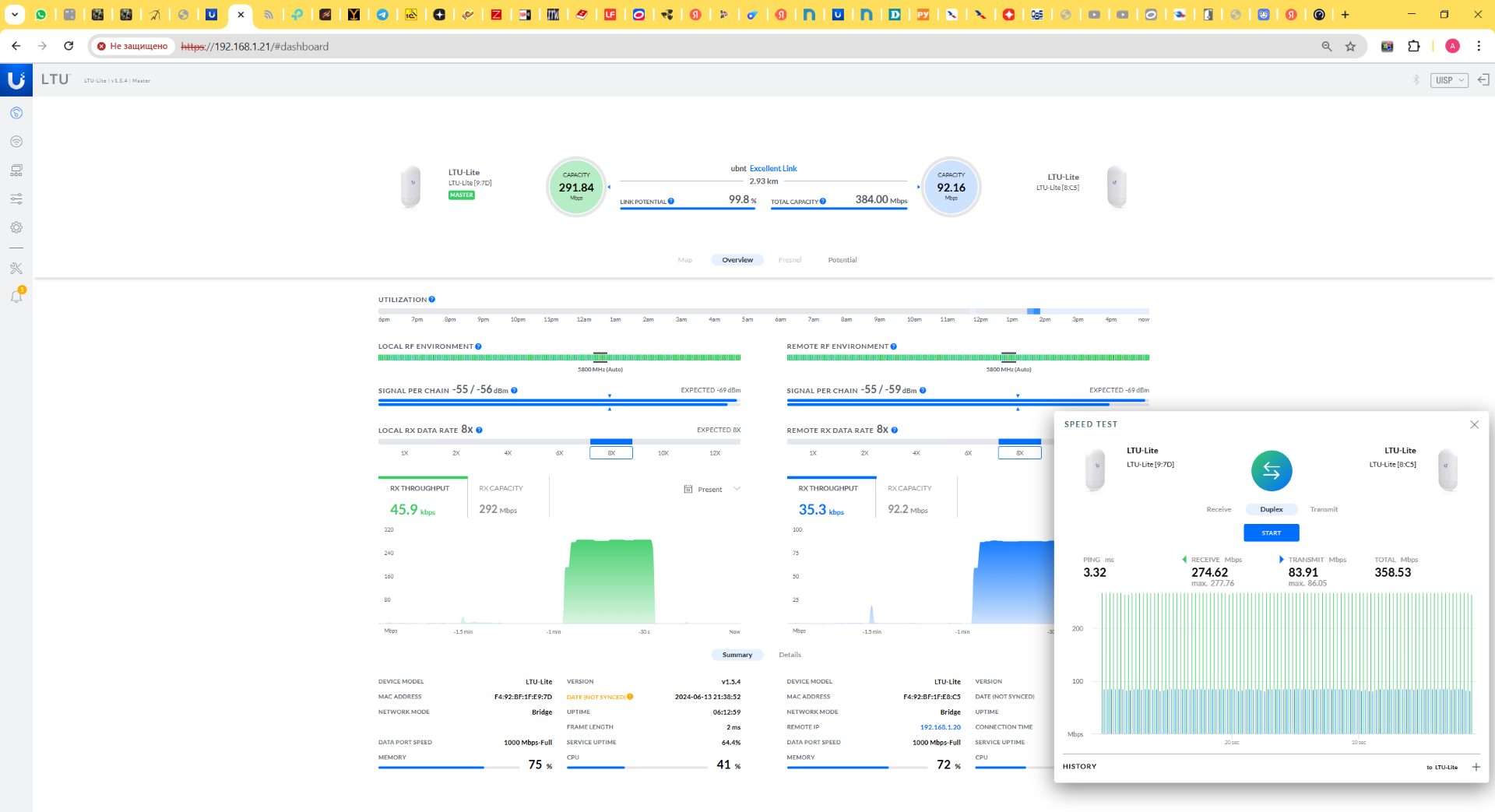Select remote RX Capacity tab

click(916, 498)
